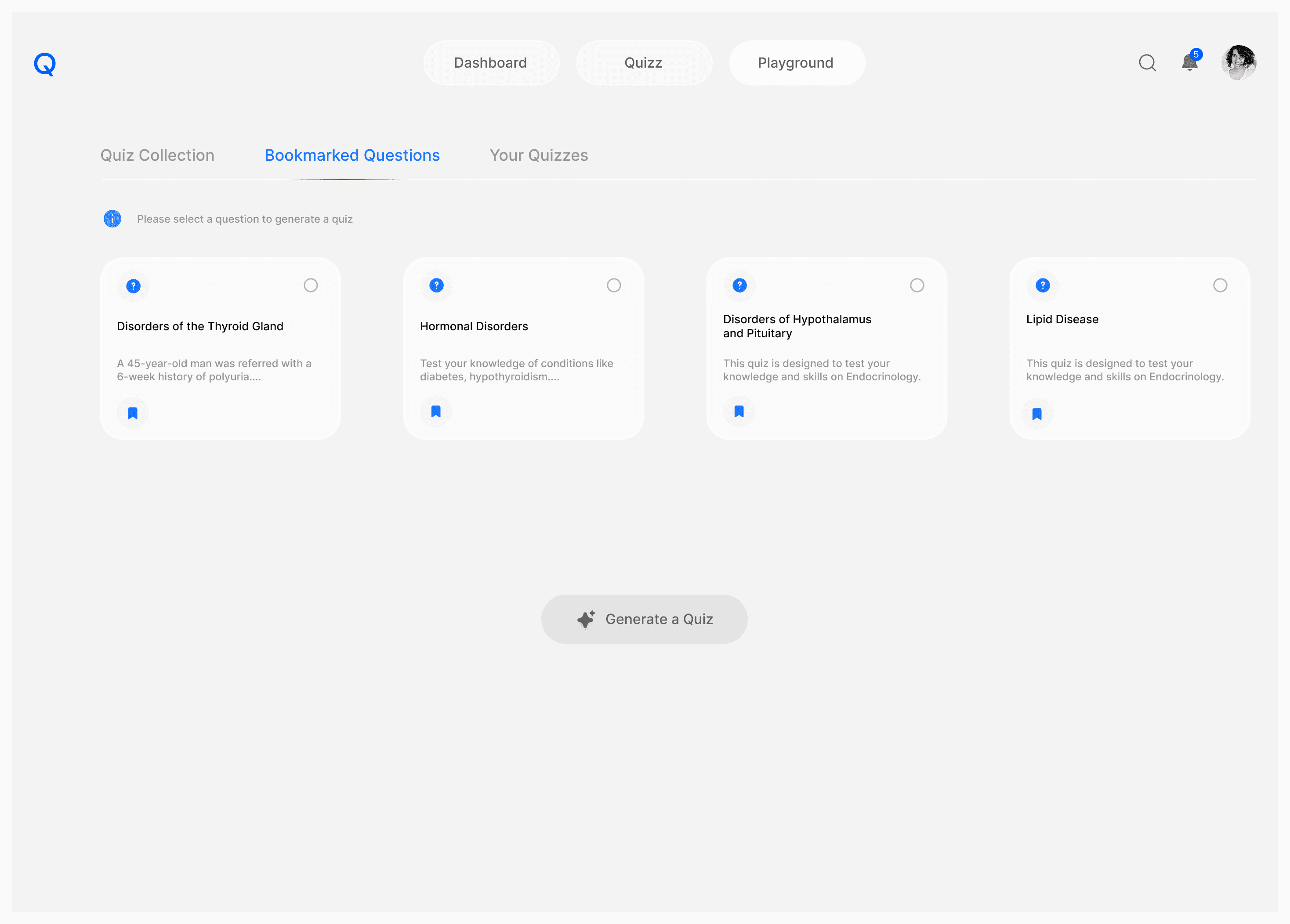
Task: Remove bookmark on Thyroid Gland card
Action: 133,413
